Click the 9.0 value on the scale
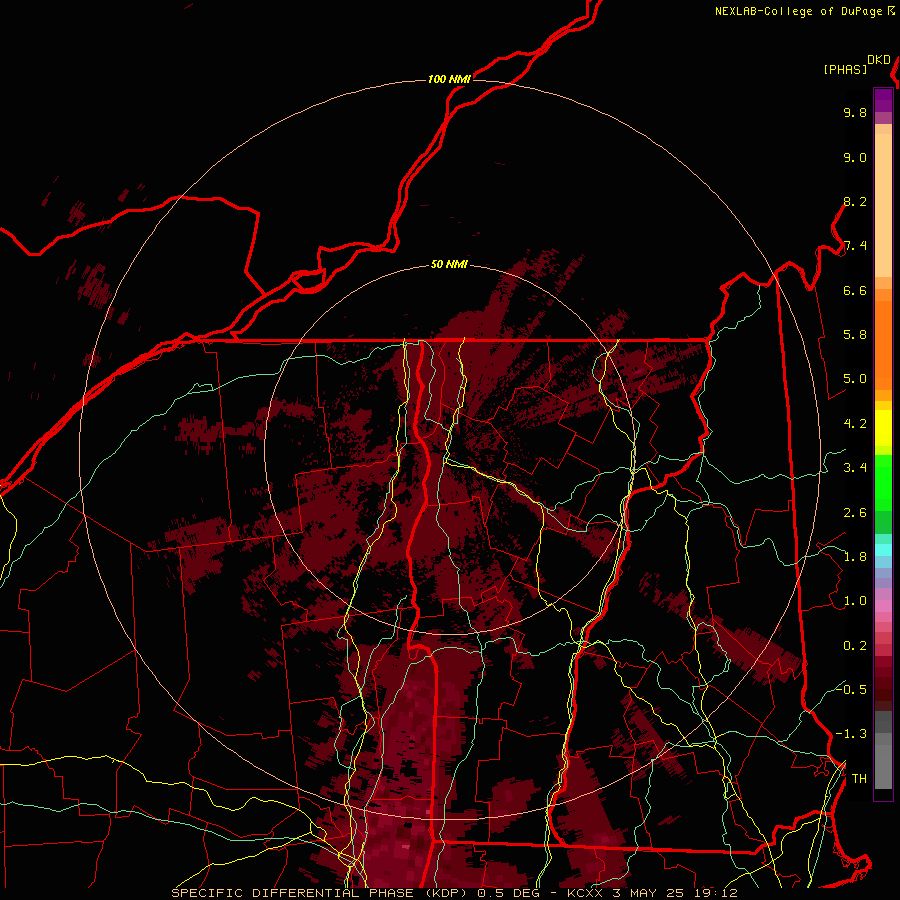900x900 pixels. point(855,158)
